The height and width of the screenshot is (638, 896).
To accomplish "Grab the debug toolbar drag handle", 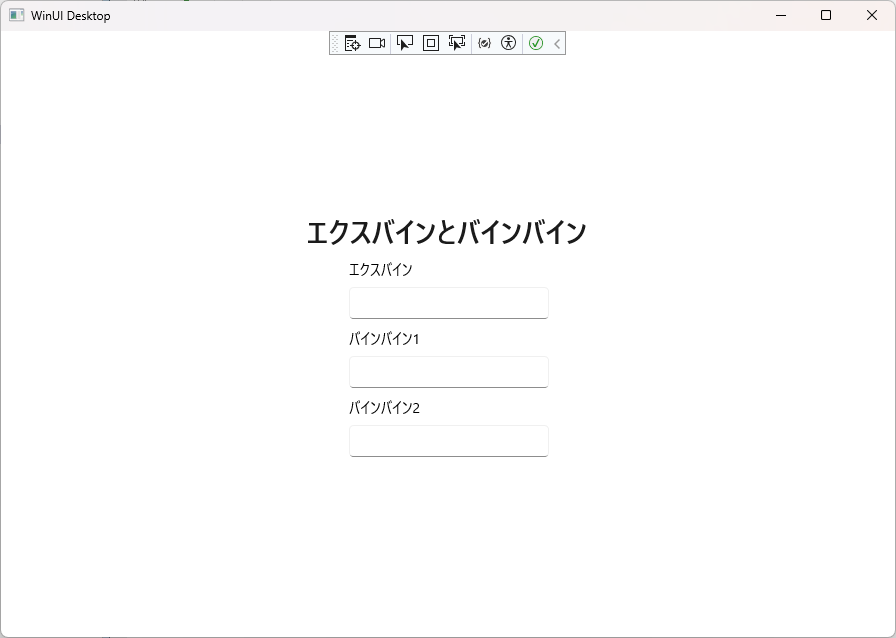I will point(335,43).
